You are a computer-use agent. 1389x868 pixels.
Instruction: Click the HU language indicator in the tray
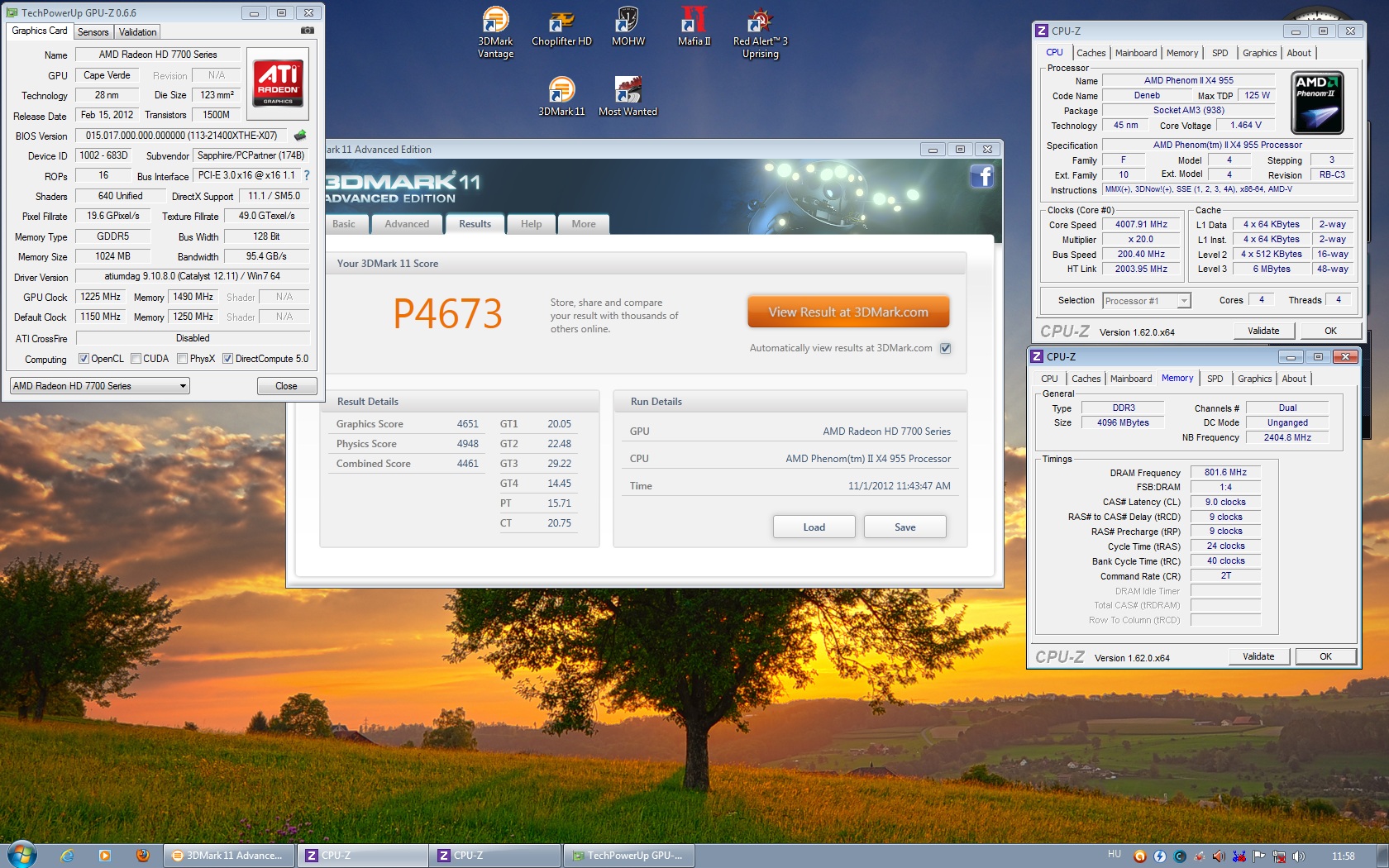(1115, 855)
